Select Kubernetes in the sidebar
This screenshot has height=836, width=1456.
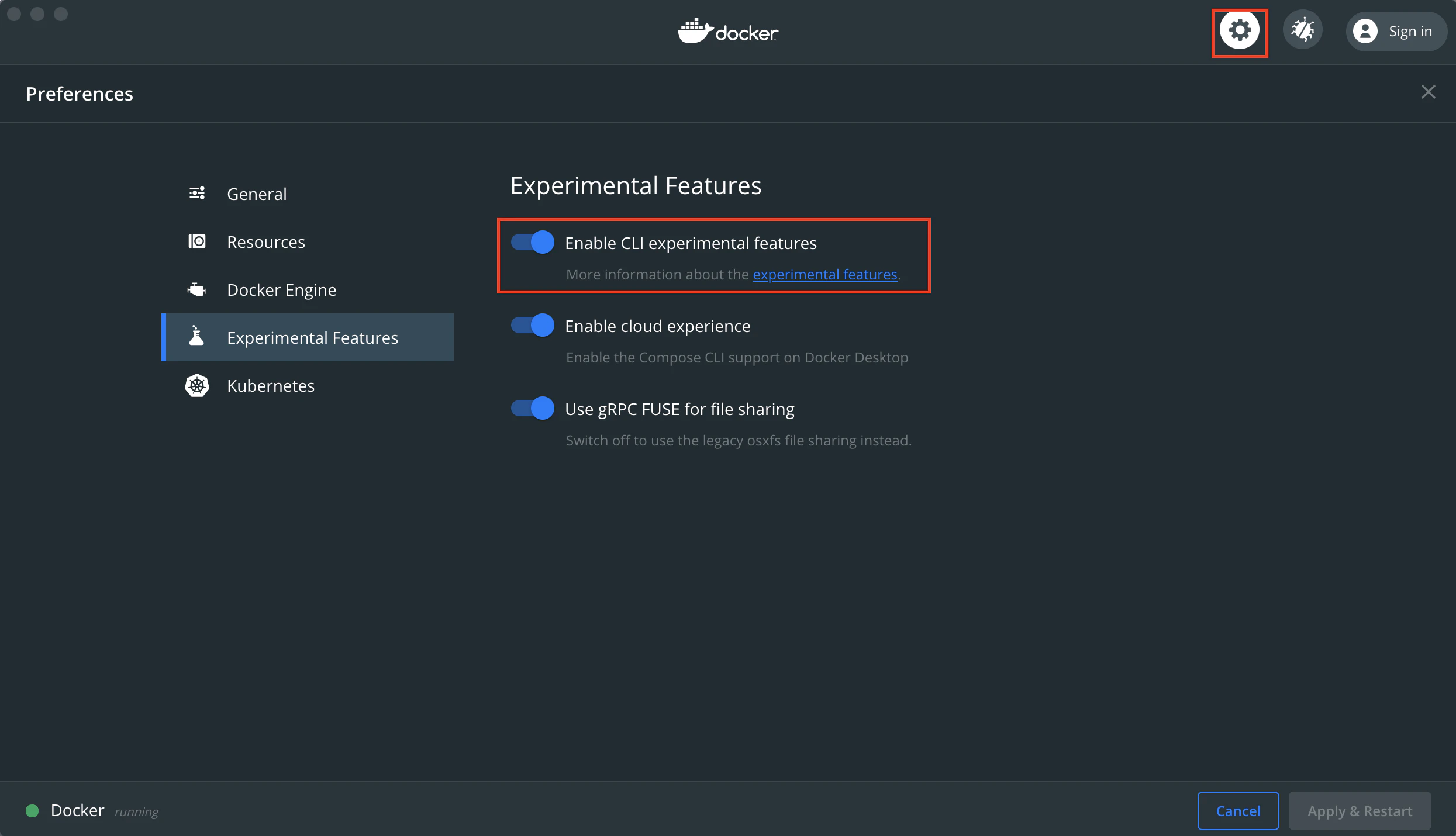tap(271, 386)
